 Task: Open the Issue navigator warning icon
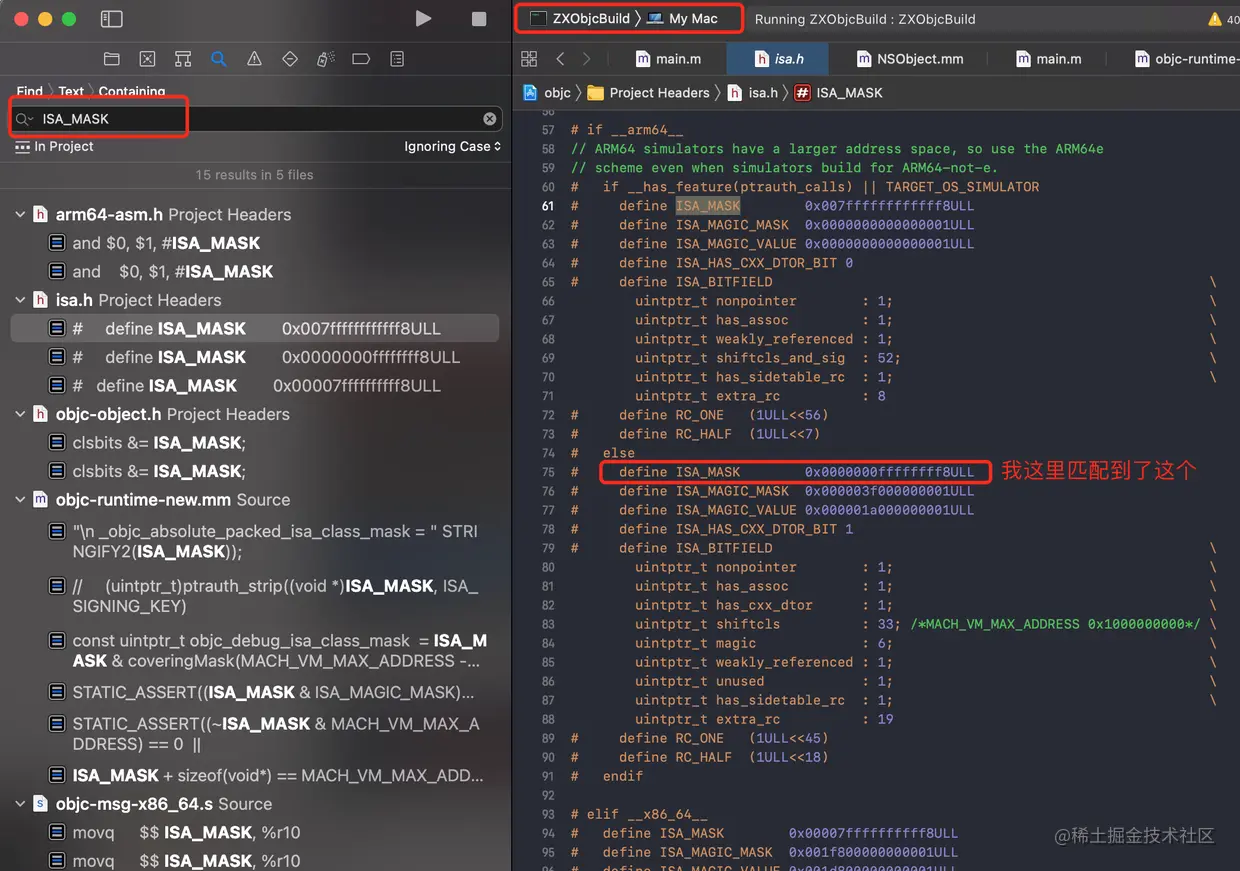pyautogui.click(x=254, y=59)
